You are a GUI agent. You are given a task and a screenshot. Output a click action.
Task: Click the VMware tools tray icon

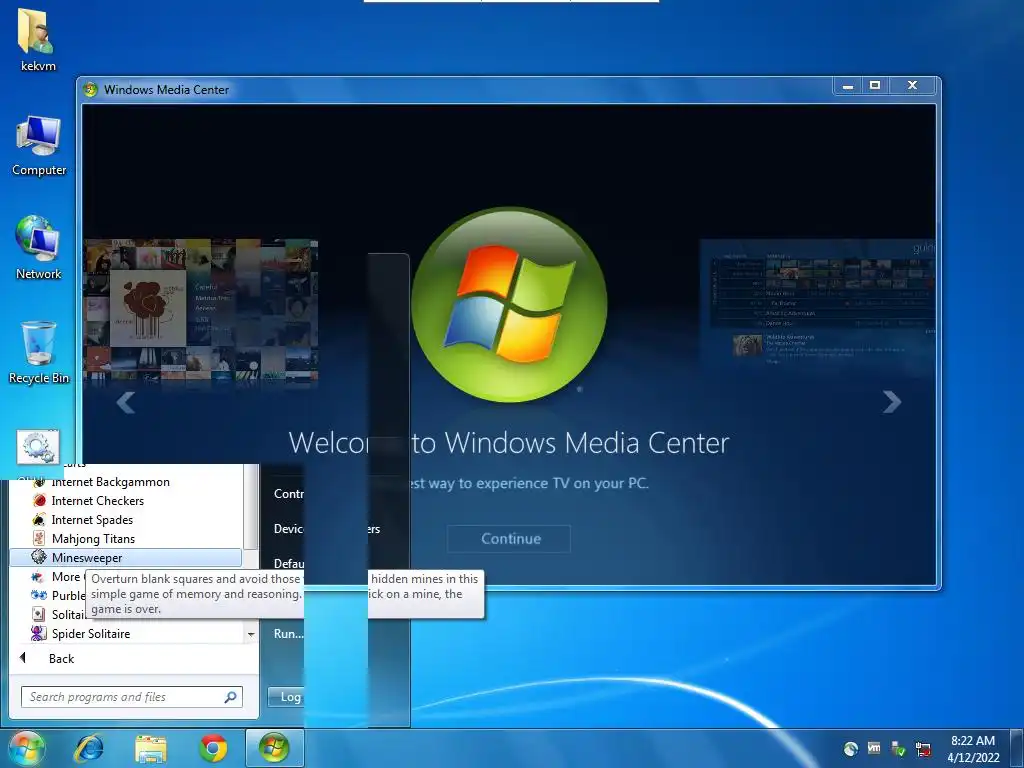coord(874,748)
